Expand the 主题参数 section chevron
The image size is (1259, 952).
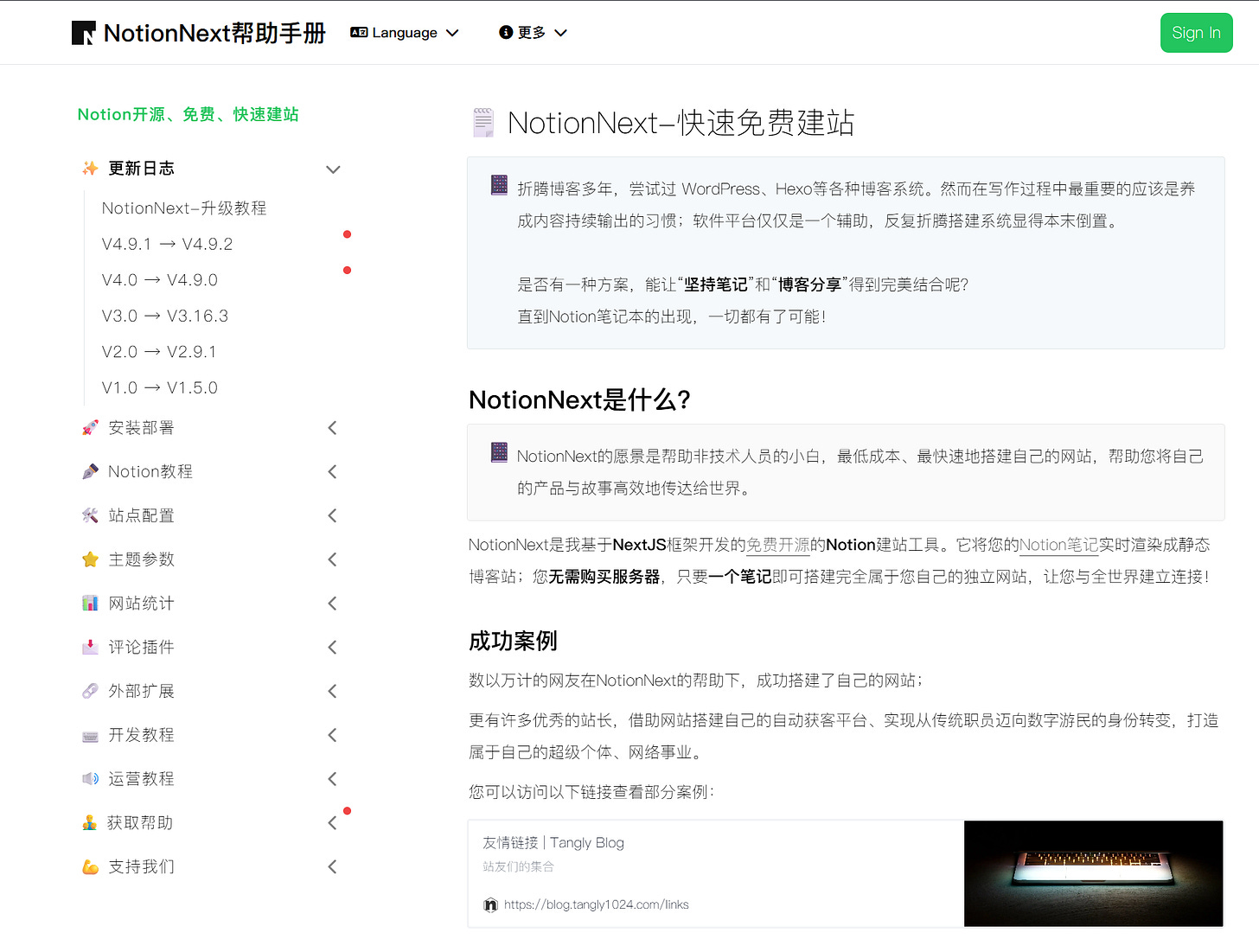click(333, 559)
